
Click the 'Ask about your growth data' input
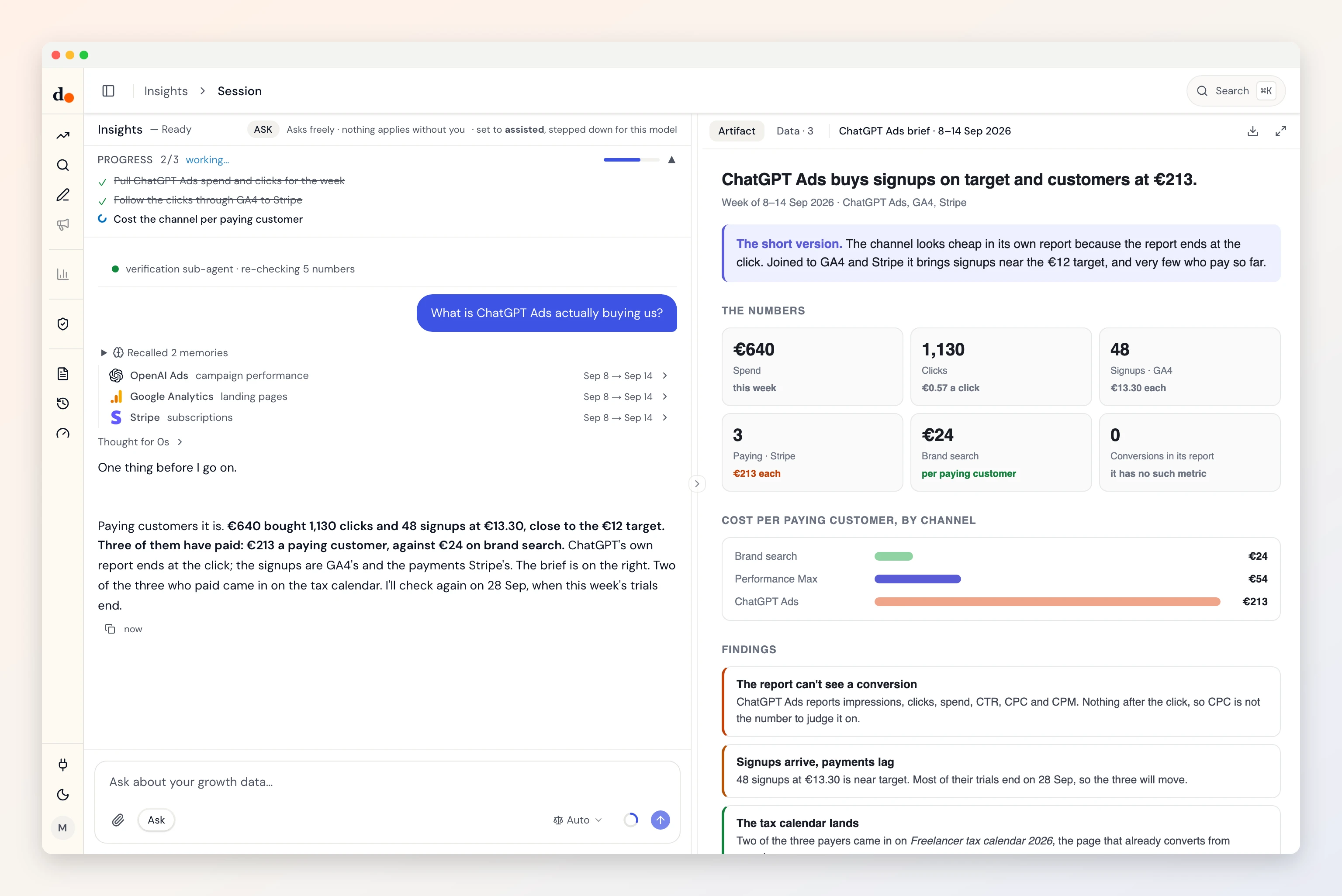387,782
